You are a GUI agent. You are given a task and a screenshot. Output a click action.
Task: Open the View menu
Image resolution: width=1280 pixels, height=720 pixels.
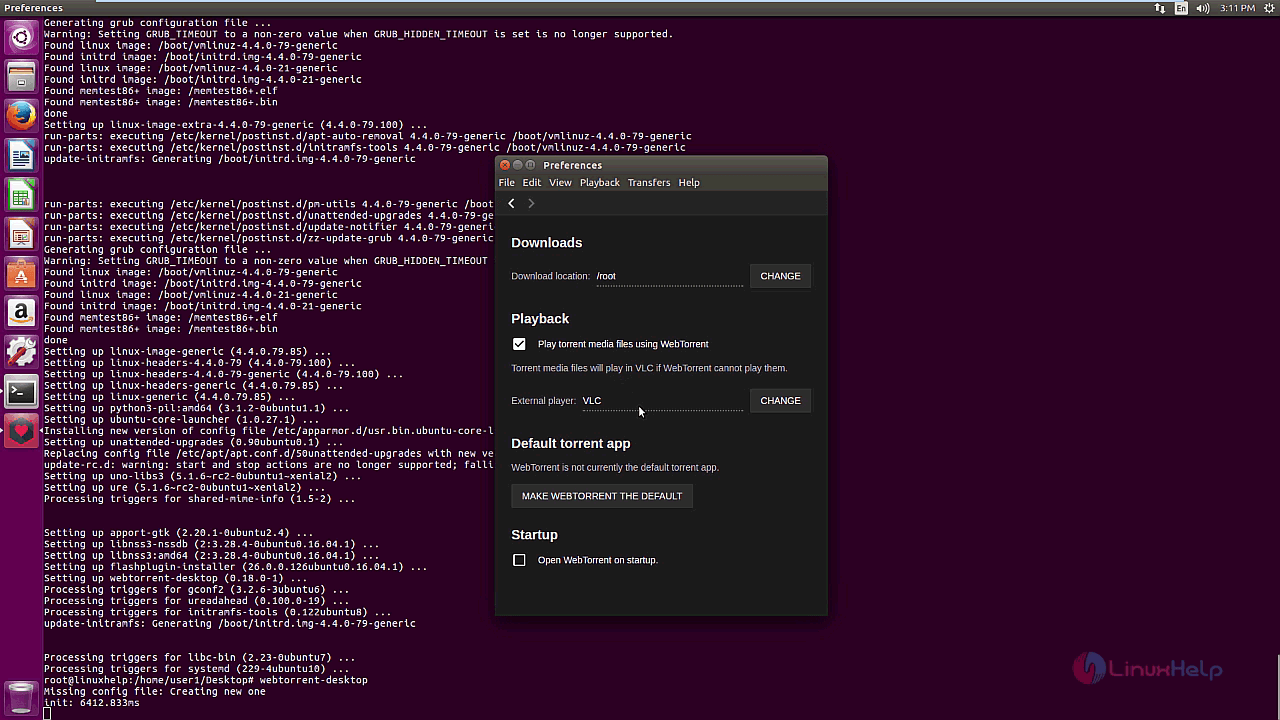pos(560,183)
